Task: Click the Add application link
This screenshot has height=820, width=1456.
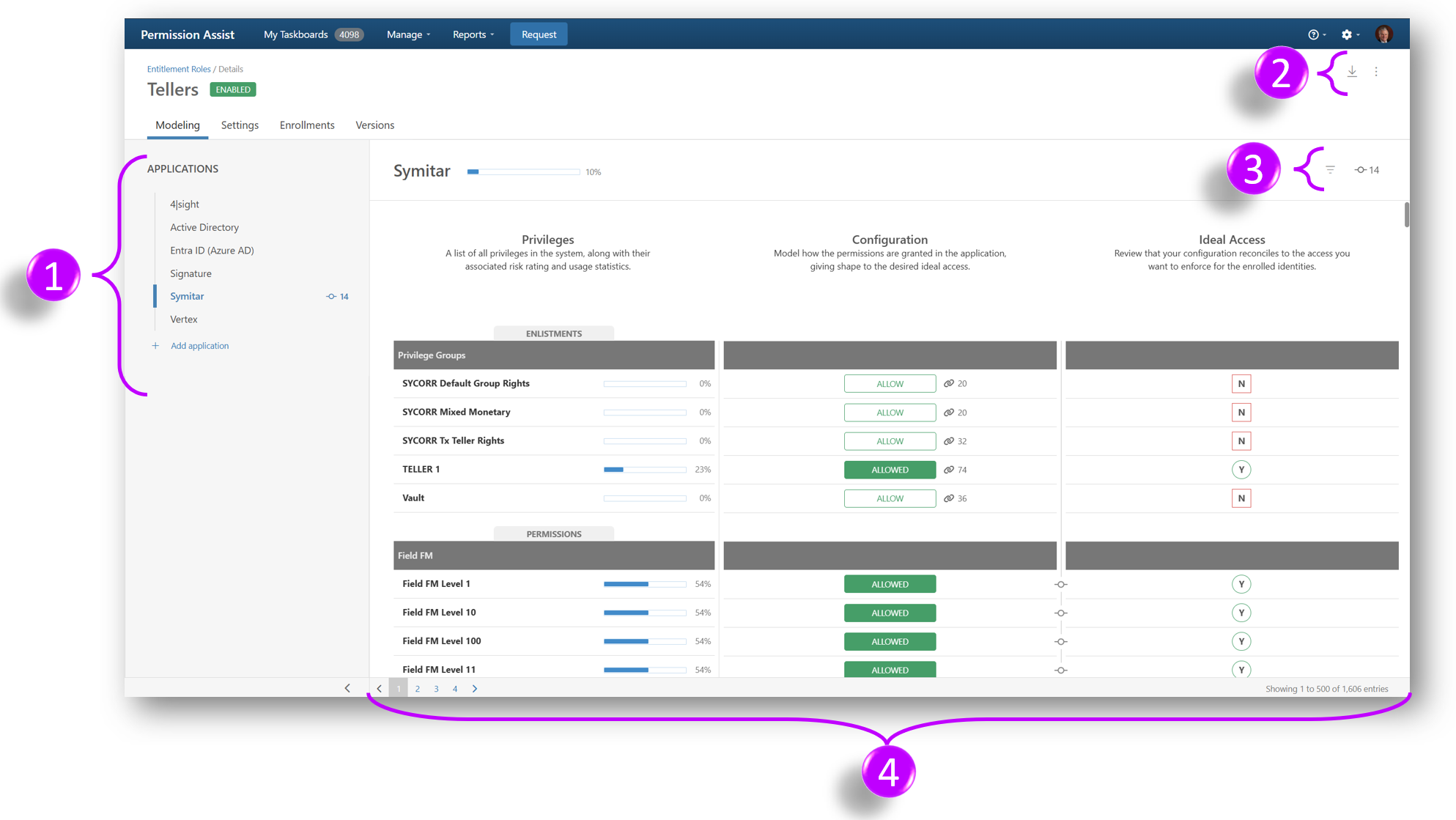Action: pos(199,346)
